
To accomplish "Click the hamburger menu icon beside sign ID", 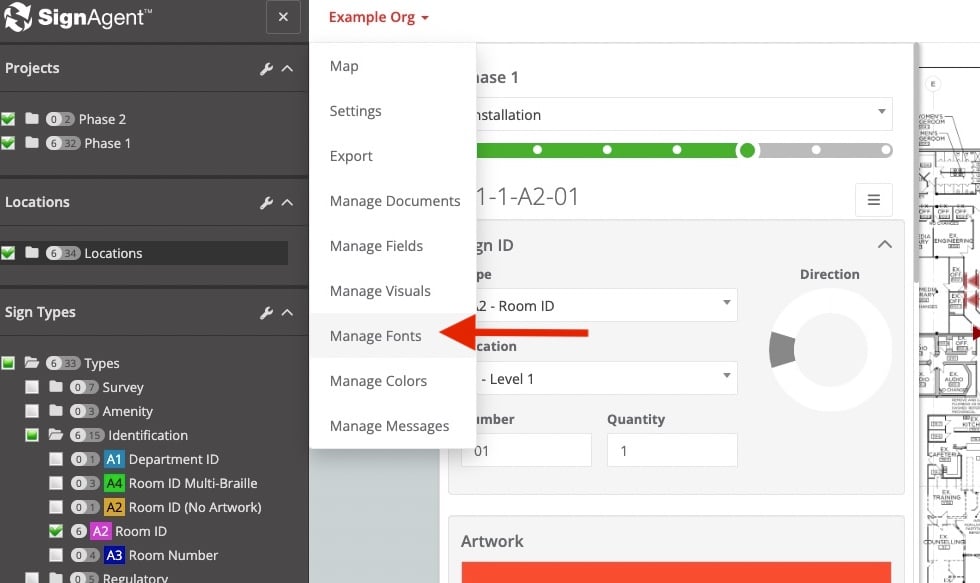I will coord(873,200).
